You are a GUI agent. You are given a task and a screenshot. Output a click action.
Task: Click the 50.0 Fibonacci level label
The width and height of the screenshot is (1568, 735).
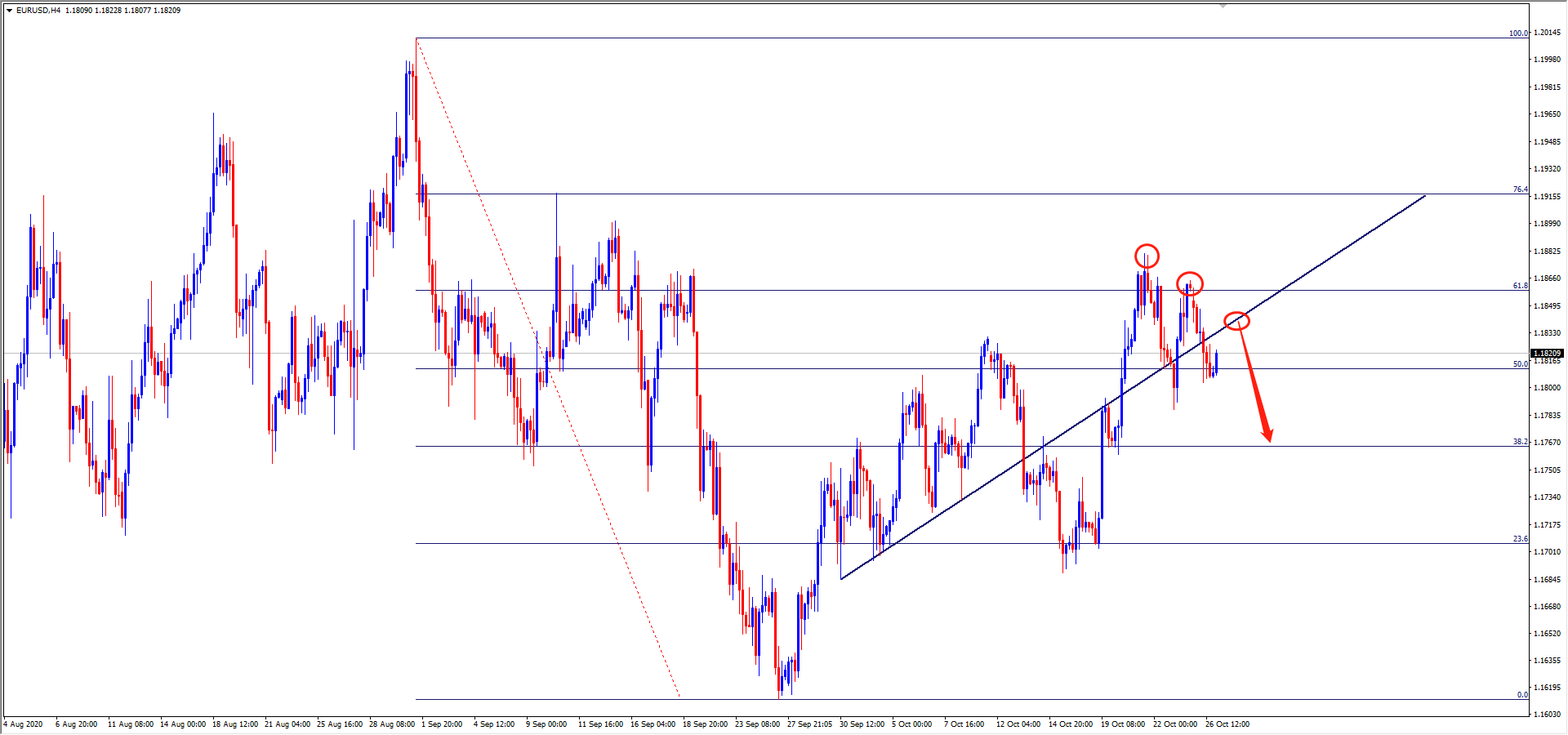pyautogui.click(x=1521, y=364)
